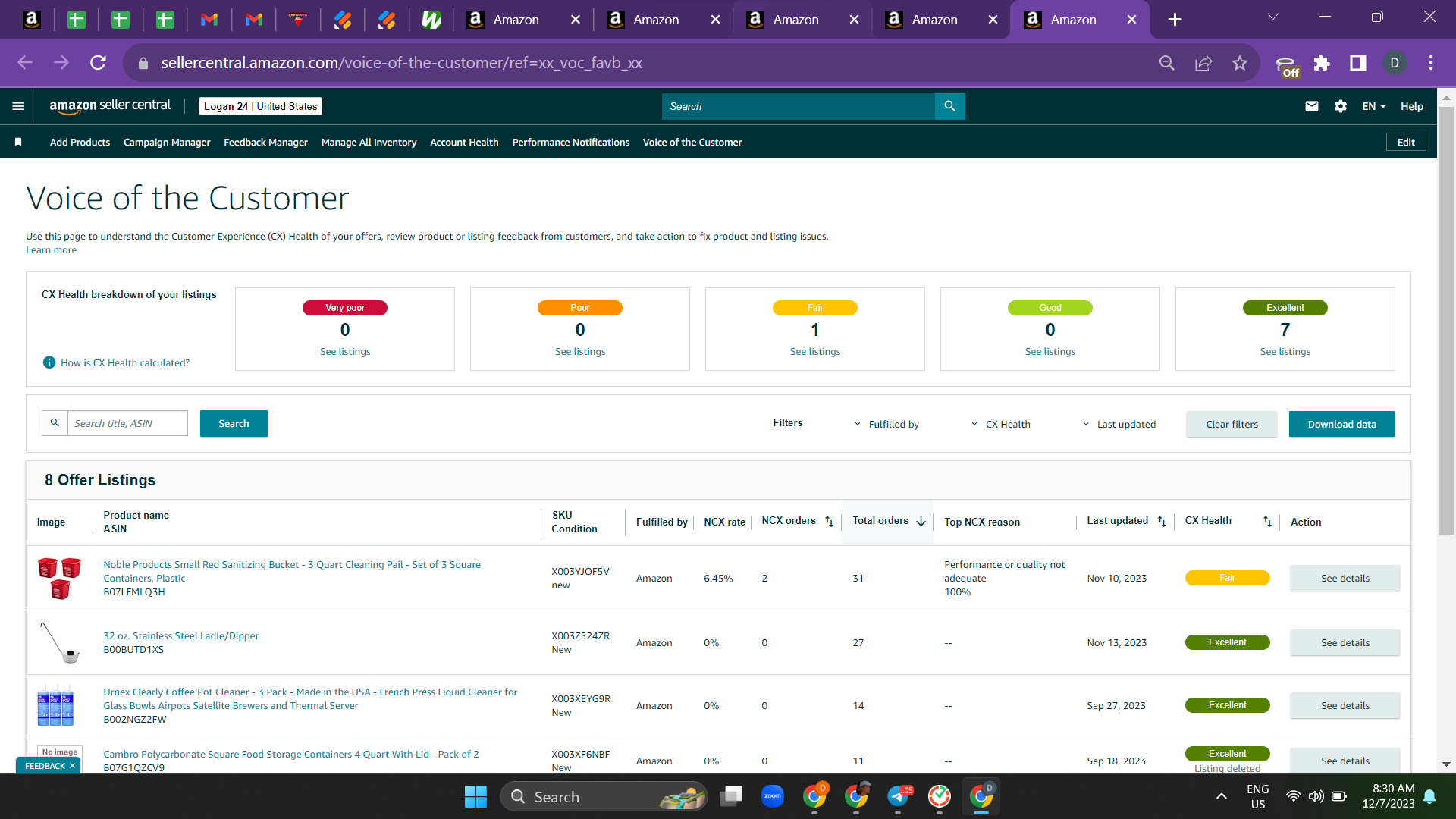Click the Edit favorites button

(1406, 142)
